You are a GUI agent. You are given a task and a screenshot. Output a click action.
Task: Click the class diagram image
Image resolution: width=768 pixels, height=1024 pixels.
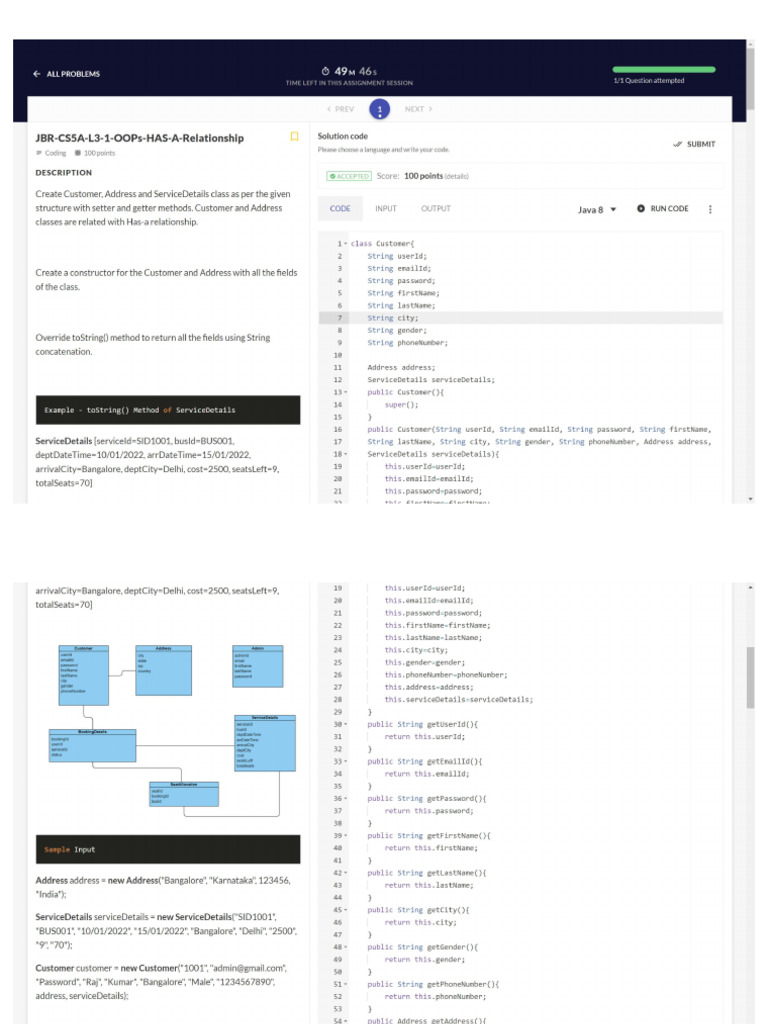pos(172,730)
